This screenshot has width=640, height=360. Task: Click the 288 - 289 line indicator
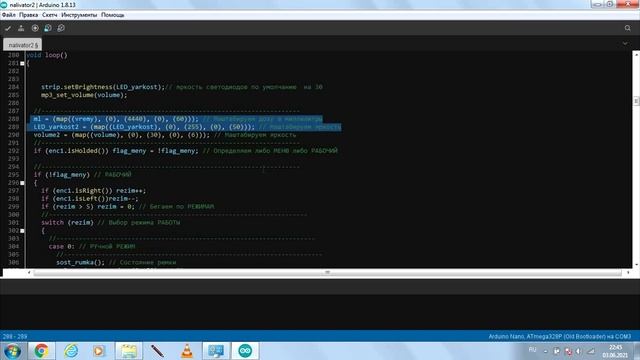coord(15,337)
